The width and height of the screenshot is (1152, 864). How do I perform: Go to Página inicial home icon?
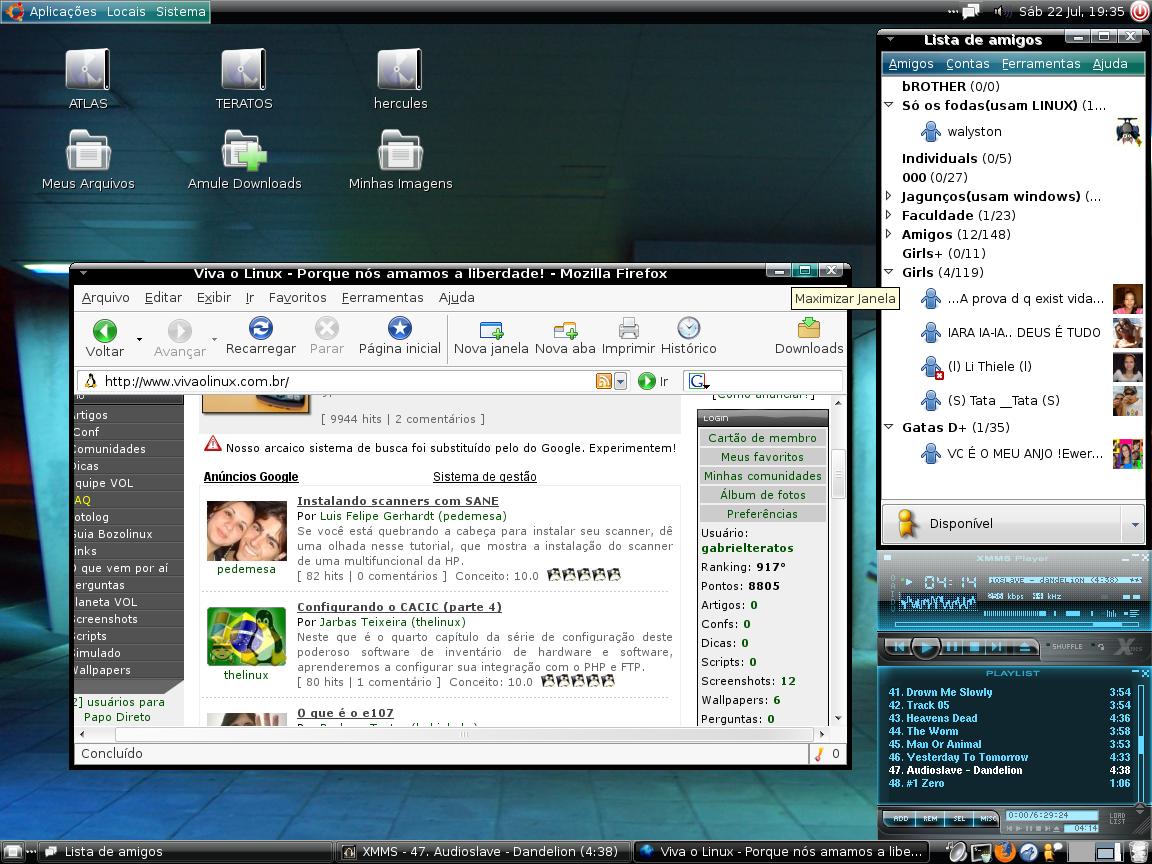click(400, 328)
